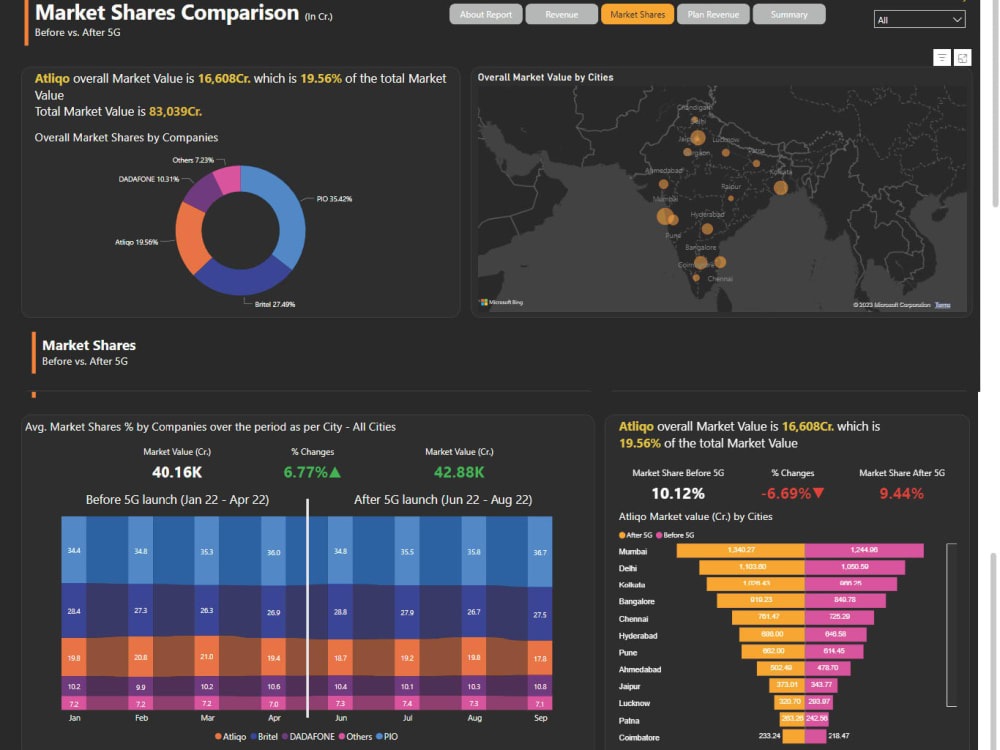Select the Market Shares tab

point(637,14)
